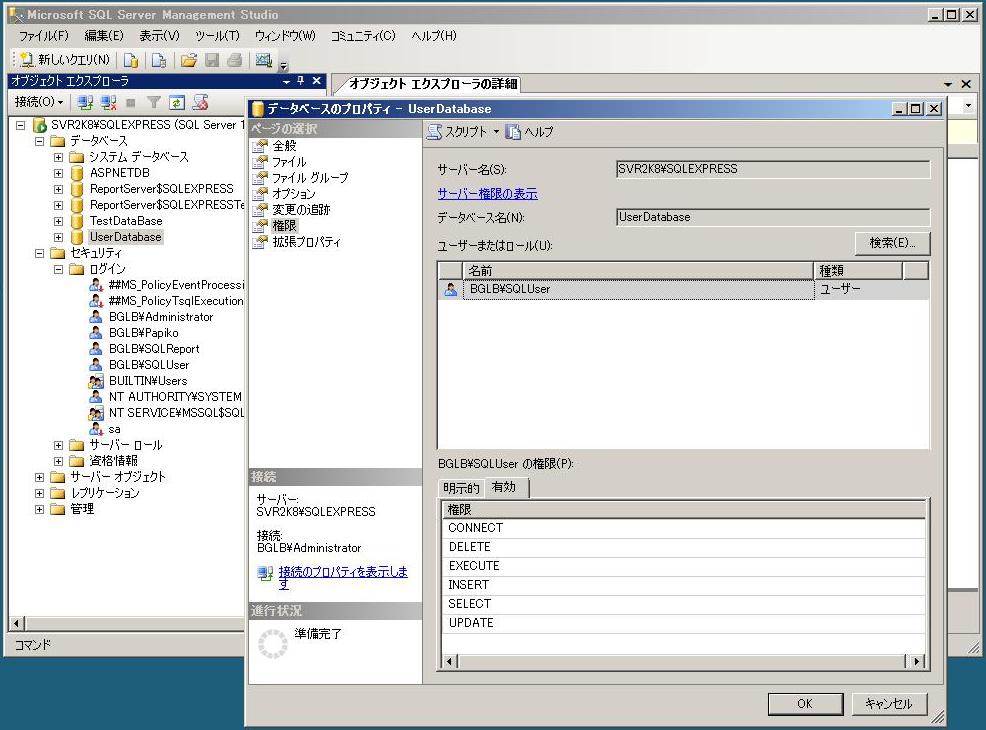This screenshot has width=986, height=730.
Task: Select the EXECUTE permission row
Action: [x=684, y=566]
